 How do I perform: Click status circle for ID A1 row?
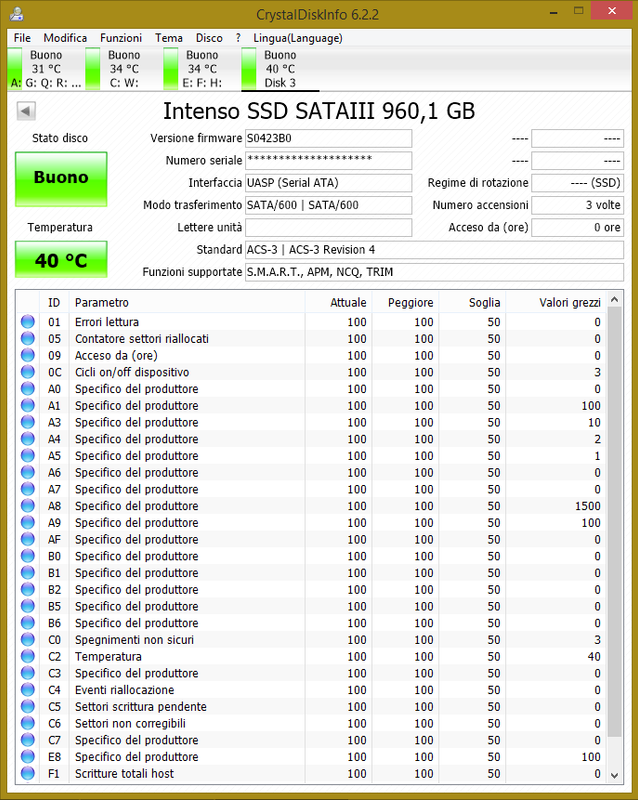tap(28, 406)
